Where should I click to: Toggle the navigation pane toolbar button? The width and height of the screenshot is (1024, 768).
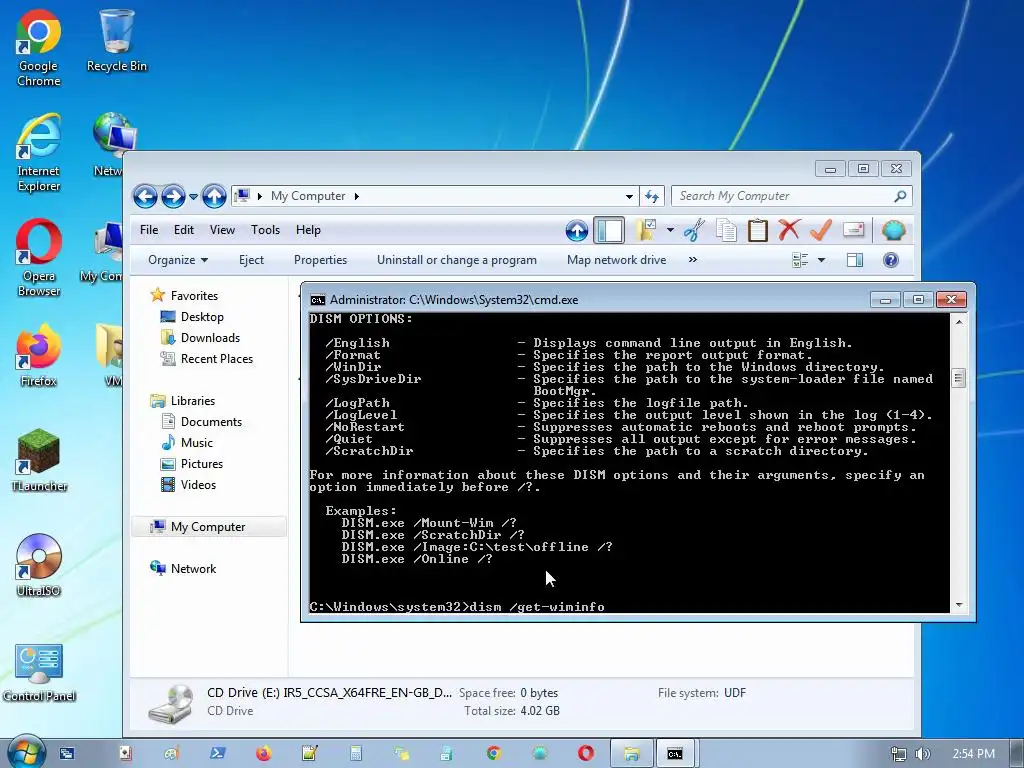[x=609, y=230]
